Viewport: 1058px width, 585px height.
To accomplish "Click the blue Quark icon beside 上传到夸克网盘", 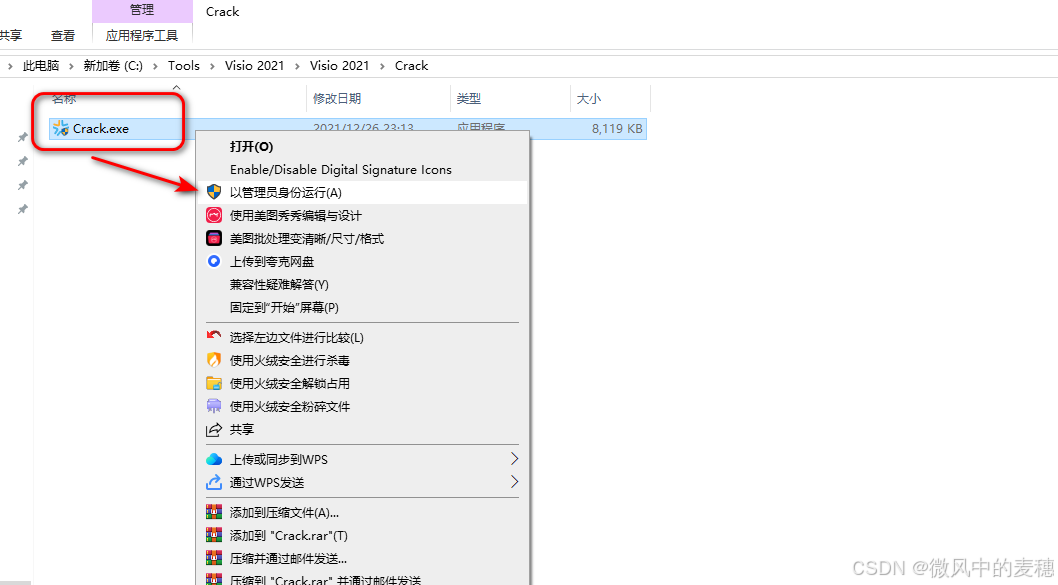I will (x=214, y=261).
